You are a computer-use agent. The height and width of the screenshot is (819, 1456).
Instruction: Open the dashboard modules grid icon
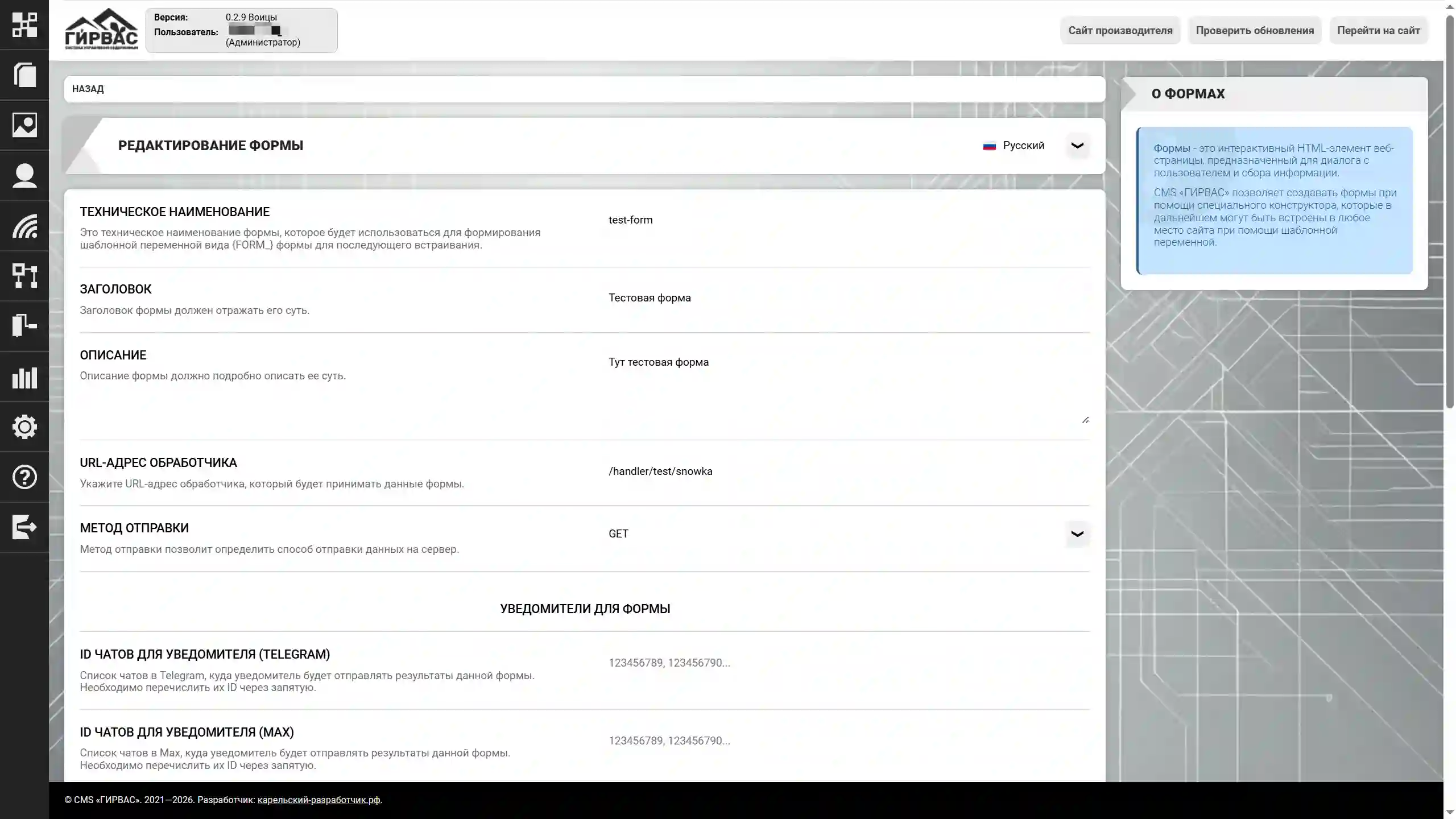tap(25, 25)
